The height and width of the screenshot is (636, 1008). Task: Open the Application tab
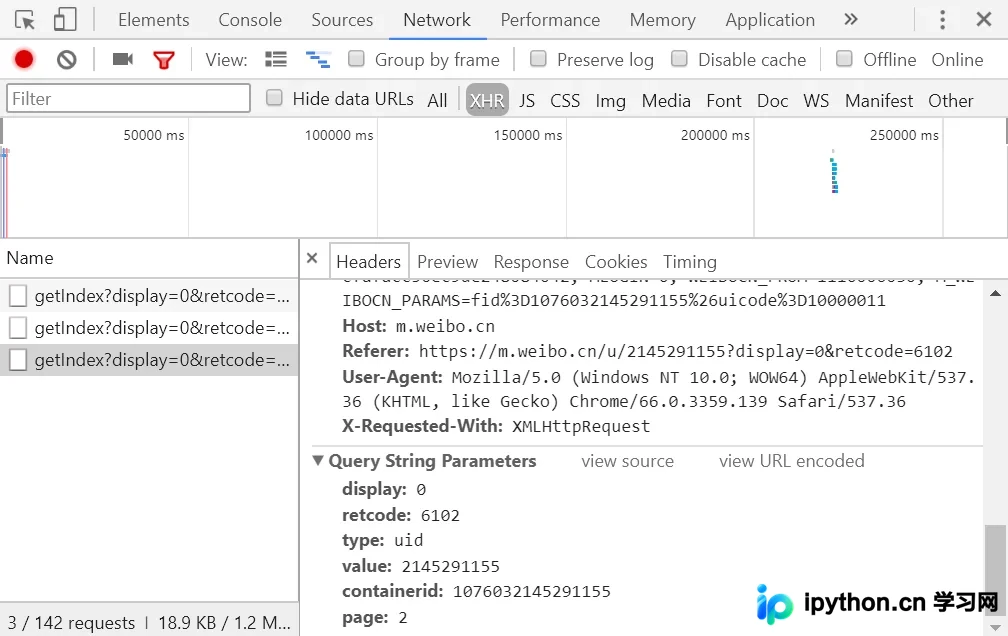coord(770,20)
